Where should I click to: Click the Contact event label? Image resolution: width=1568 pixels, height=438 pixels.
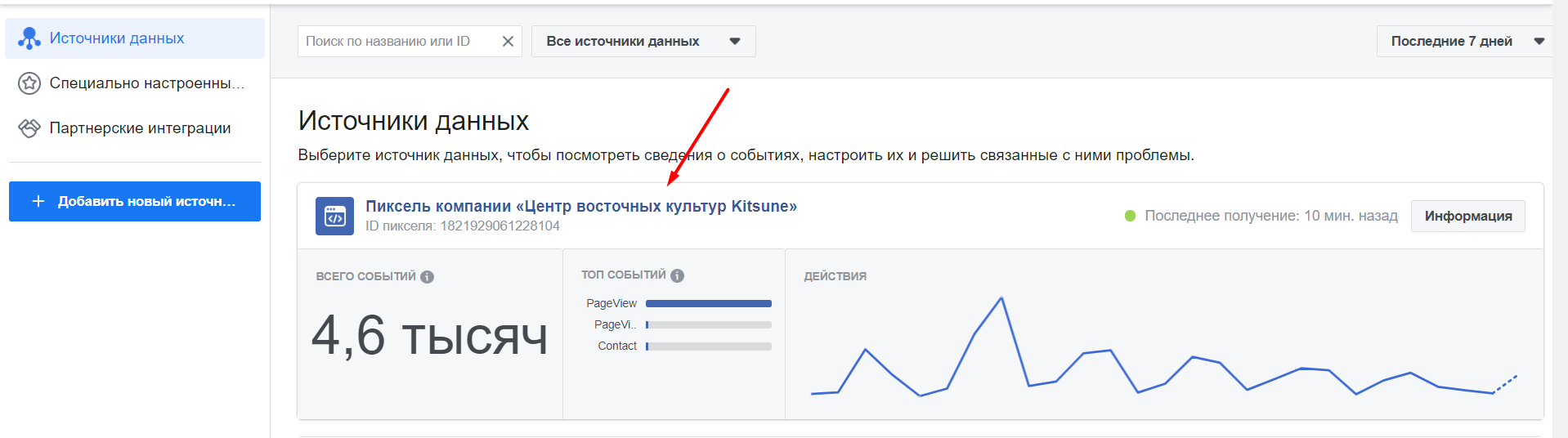(x=617, y=346)
